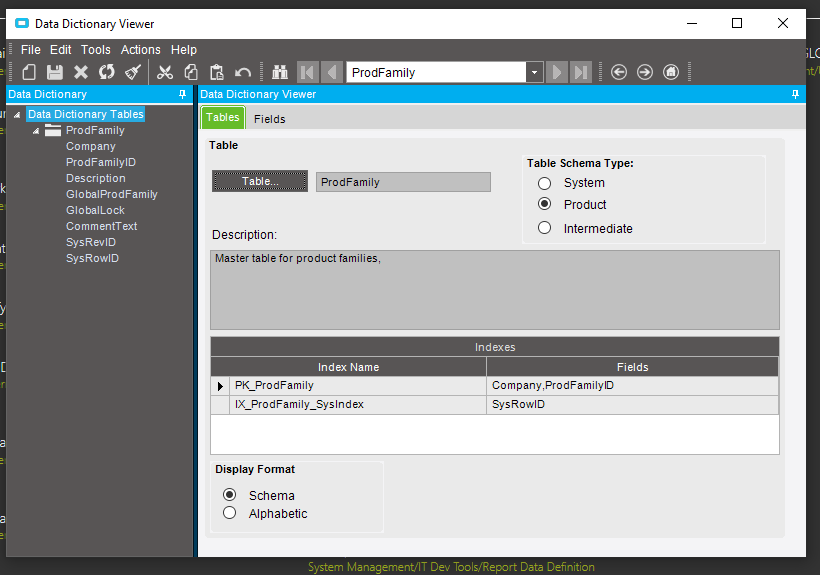Pin the Data Dictionary tree panel
The height and width of the screenshot is (575, 820).
click(x=183, y=94)
